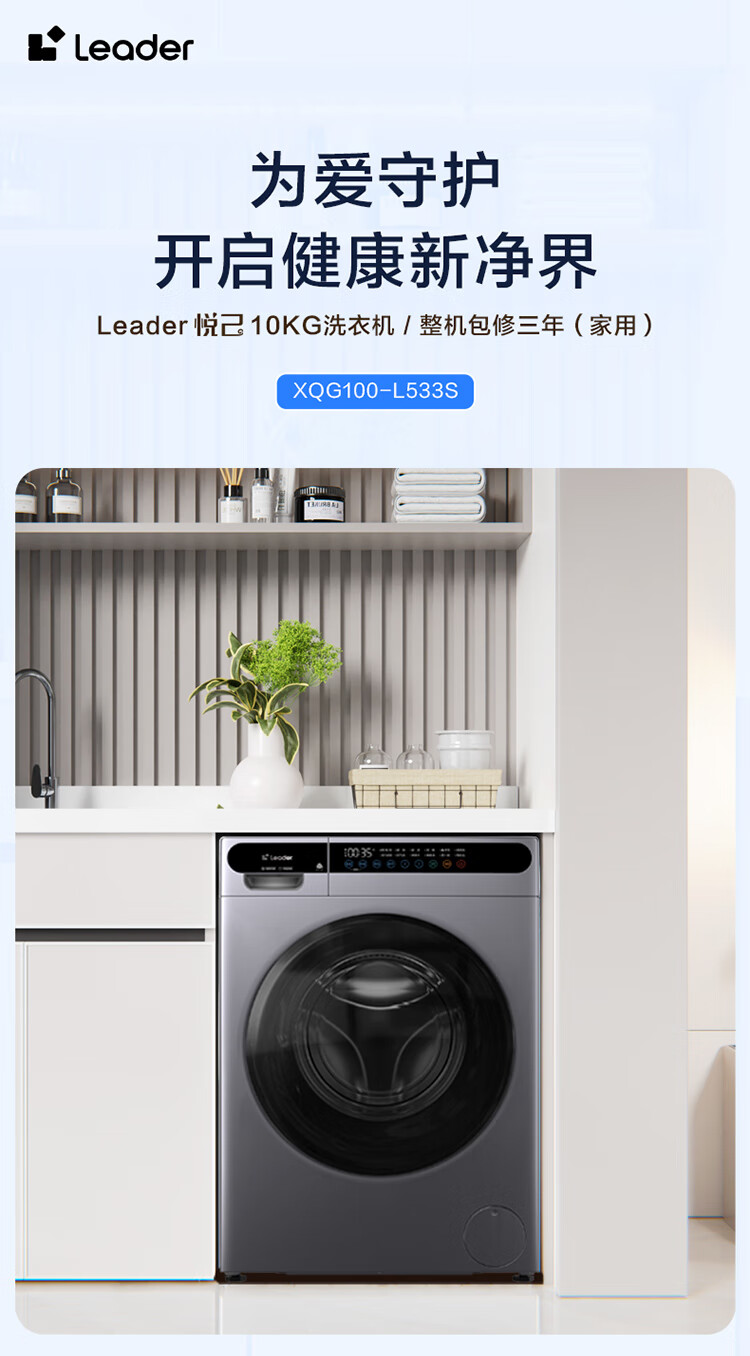Image resolution: width=750 pixels, height=1356 pixels.
Task: Click the headline text 为爱守护
Action: pyautogui.click(x=375, y=180)
